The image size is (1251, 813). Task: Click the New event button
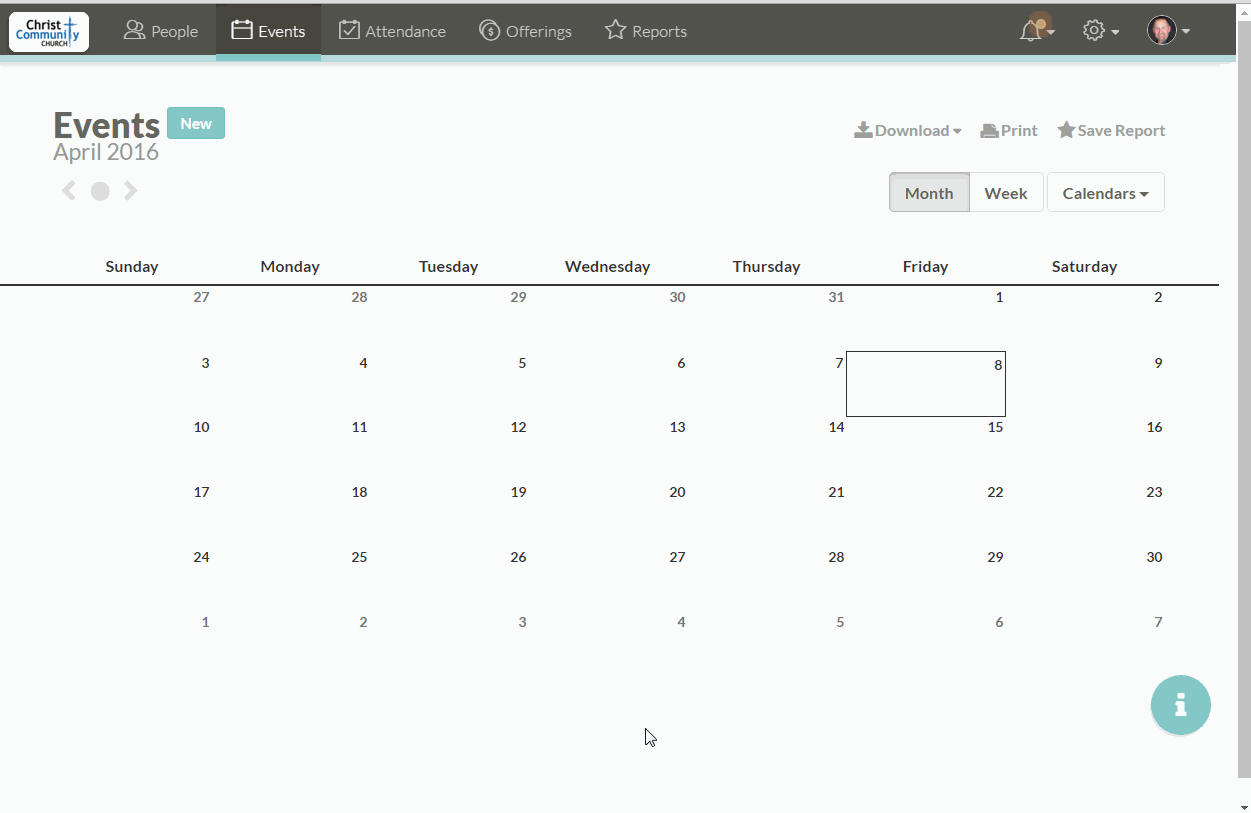click(196, 124)
